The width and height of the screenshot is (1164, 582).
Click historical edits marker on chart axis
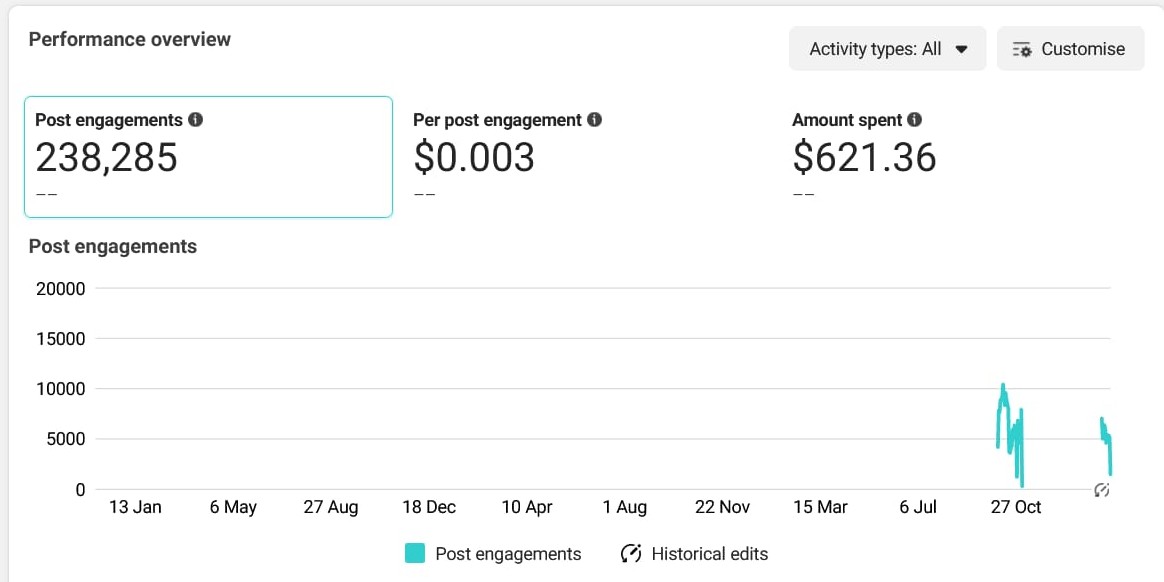[x=1102, y=490]
